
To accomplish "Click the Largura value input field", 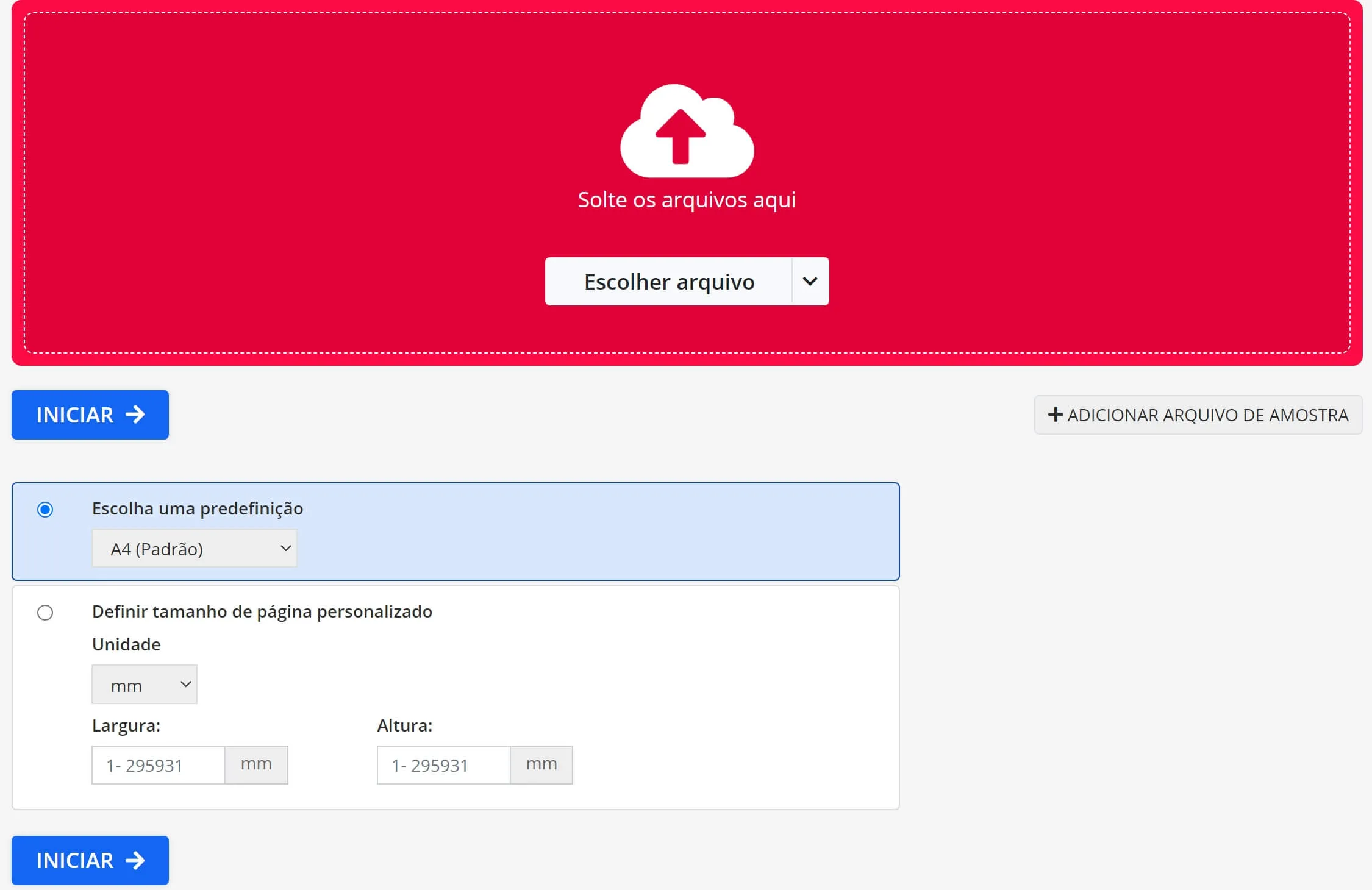I will (x=159, y=764).
